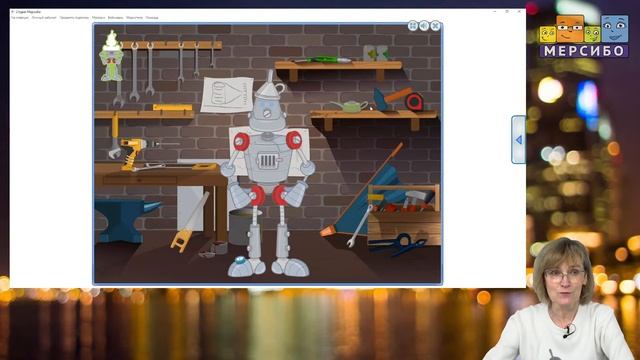Viewport: 640px width, 360px height.
Task: Select the hand saw leaning on workbench
Action: 189,222
